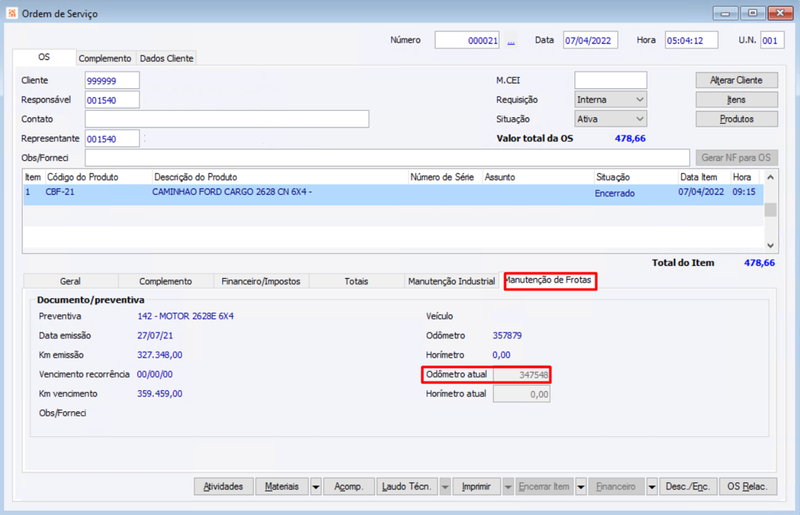The width and height of the screenshot is (800, 515).
Task: Expand the arrow beside Encerrar Item
Action: click(x=581, y=487)
